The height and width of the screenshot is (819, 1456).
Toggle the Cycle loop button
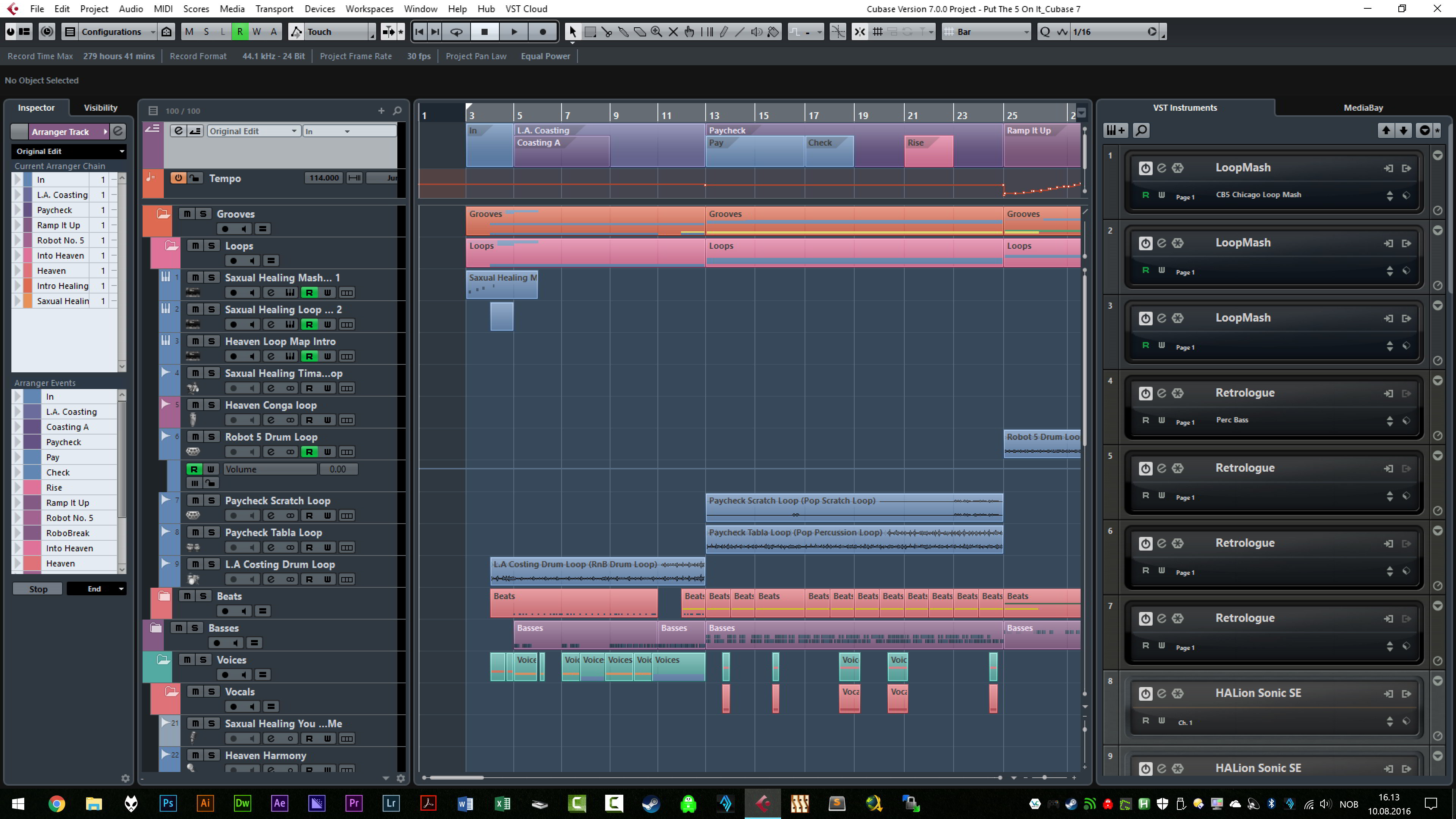456,31
